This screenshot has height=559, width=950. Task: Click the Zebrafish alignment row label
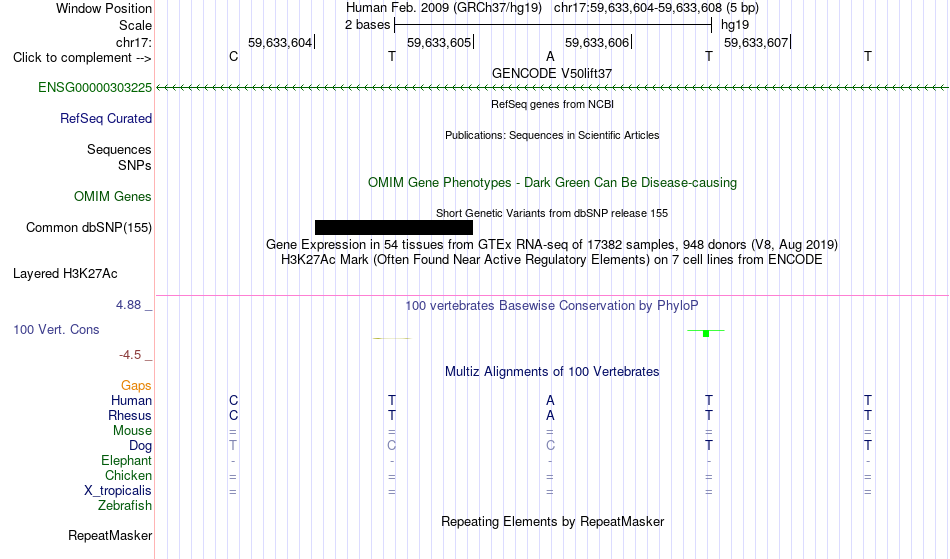click(x=125, y=505)
